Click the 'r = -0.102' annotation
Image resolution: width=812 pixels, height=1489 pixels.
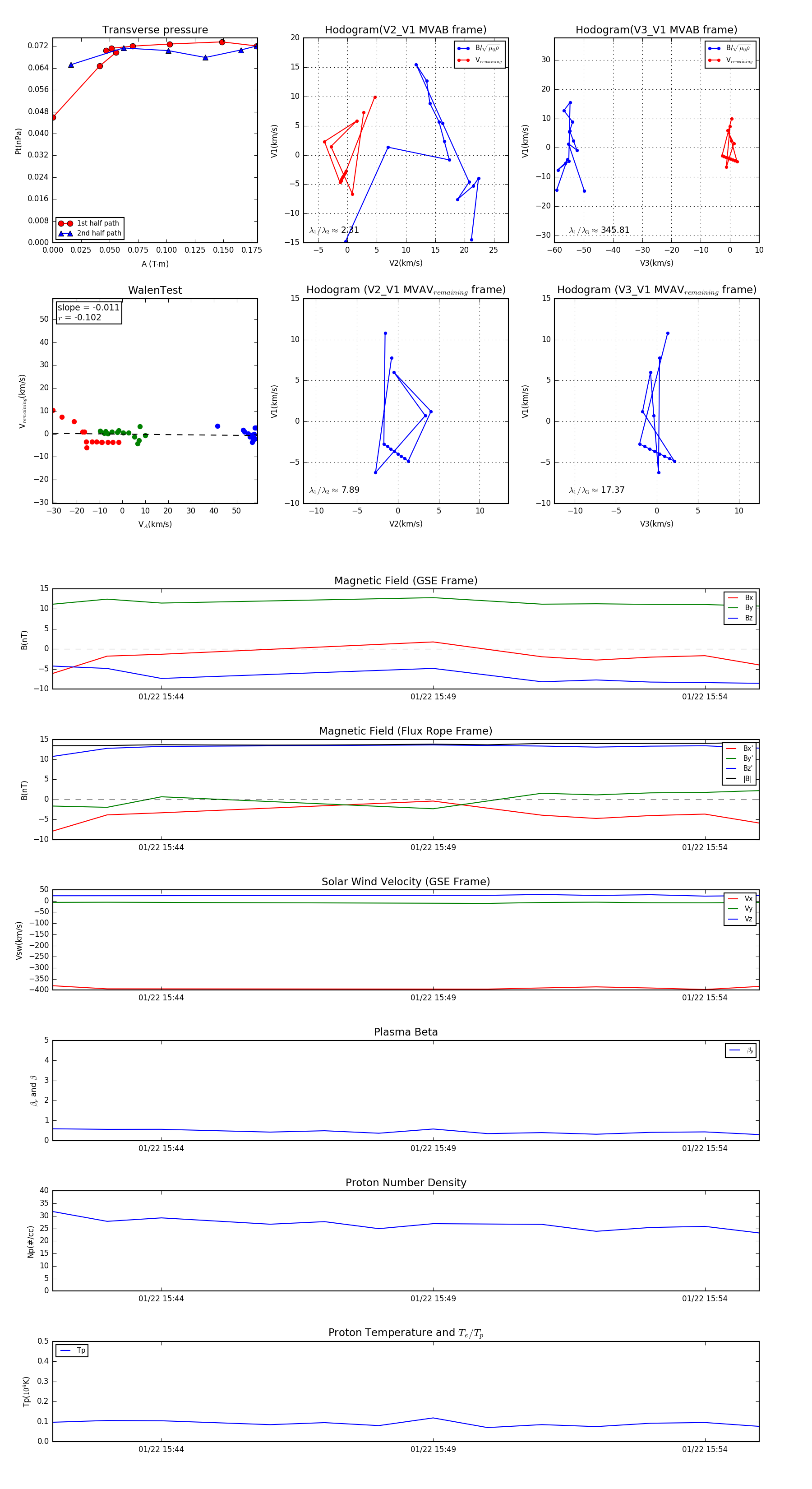click(x=80, y=317)
